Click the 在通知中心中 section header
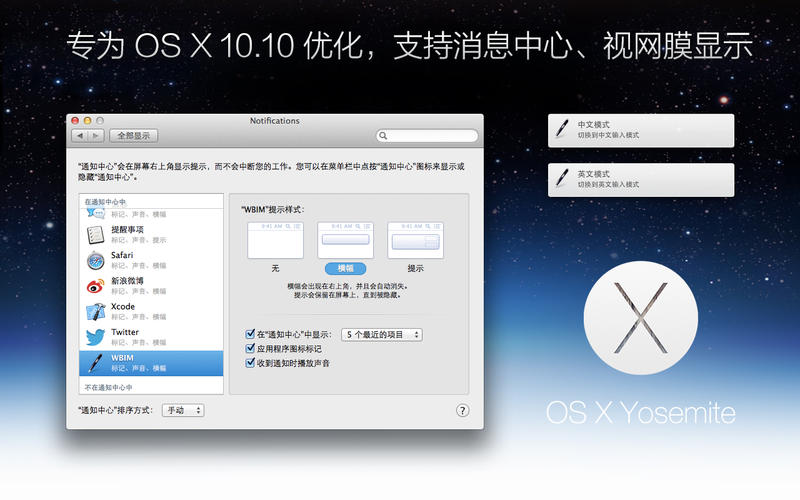 tap(105, 202)
